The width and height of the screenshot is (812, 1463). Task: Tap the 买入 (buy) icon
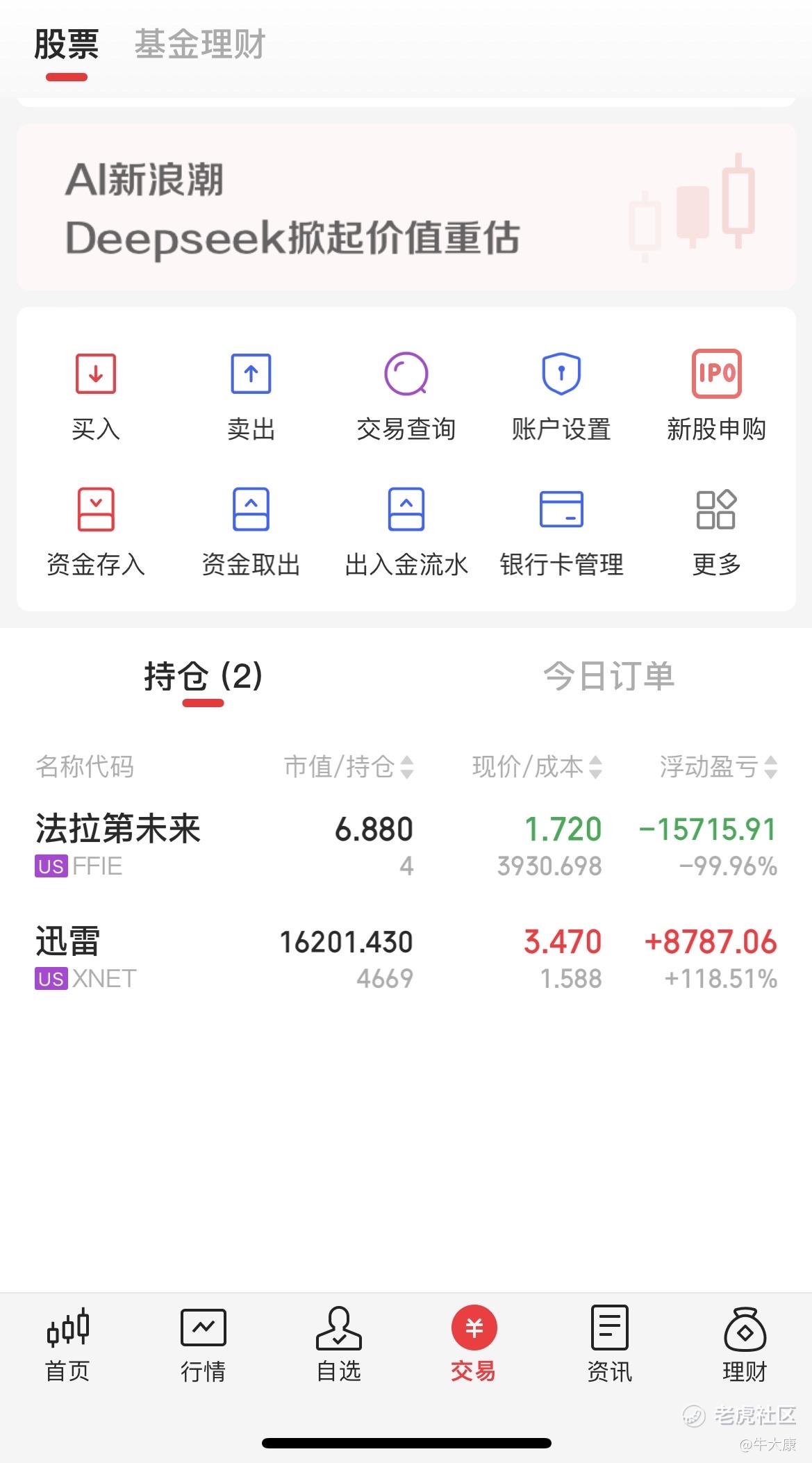(96, 374)
